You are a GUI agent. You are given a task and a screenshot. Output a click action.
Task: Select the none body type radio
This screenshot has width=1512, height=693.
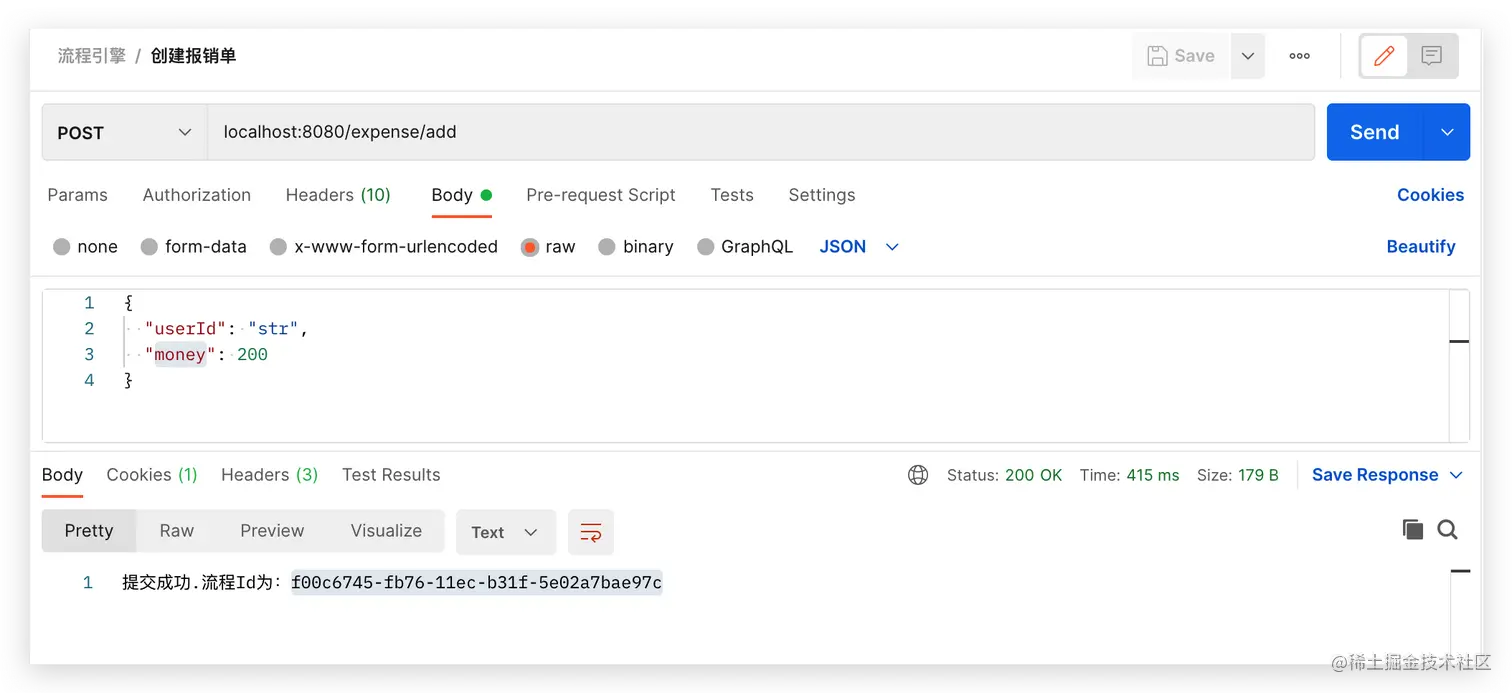point(62,247)
